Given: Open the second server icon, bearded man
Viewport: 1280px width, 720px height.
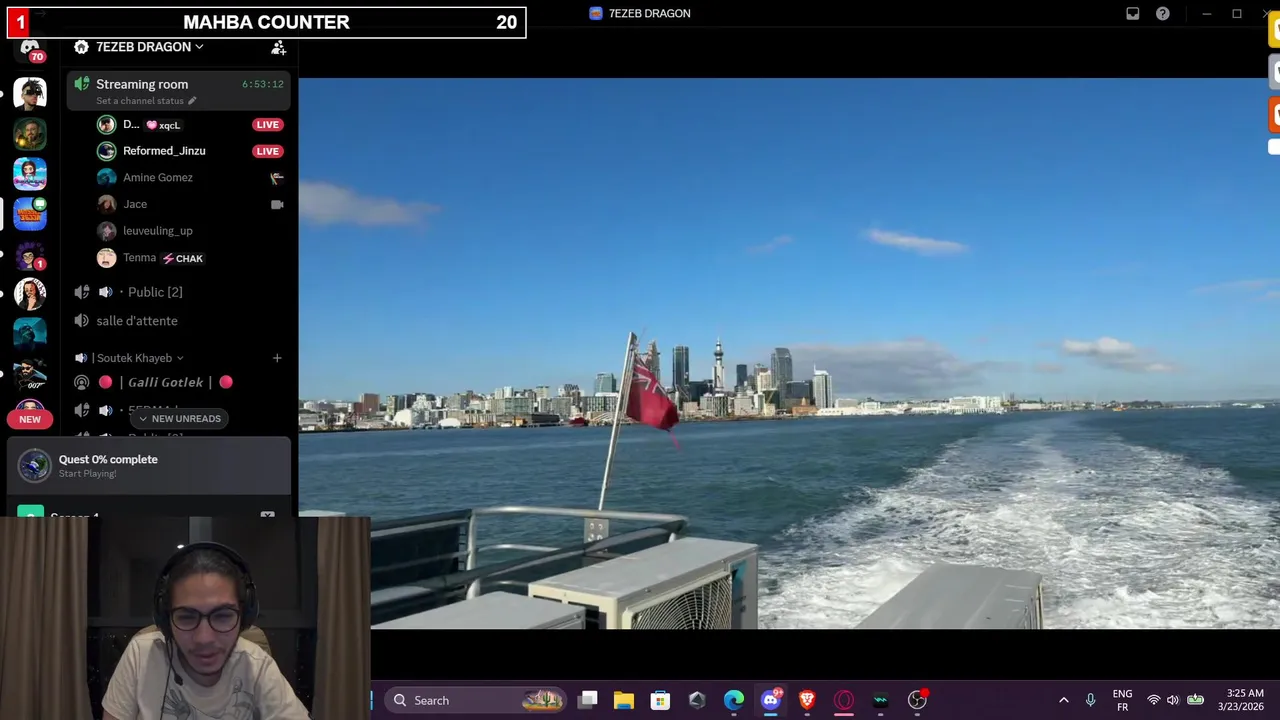Looking at the screenshot, I should pos(30,134).
